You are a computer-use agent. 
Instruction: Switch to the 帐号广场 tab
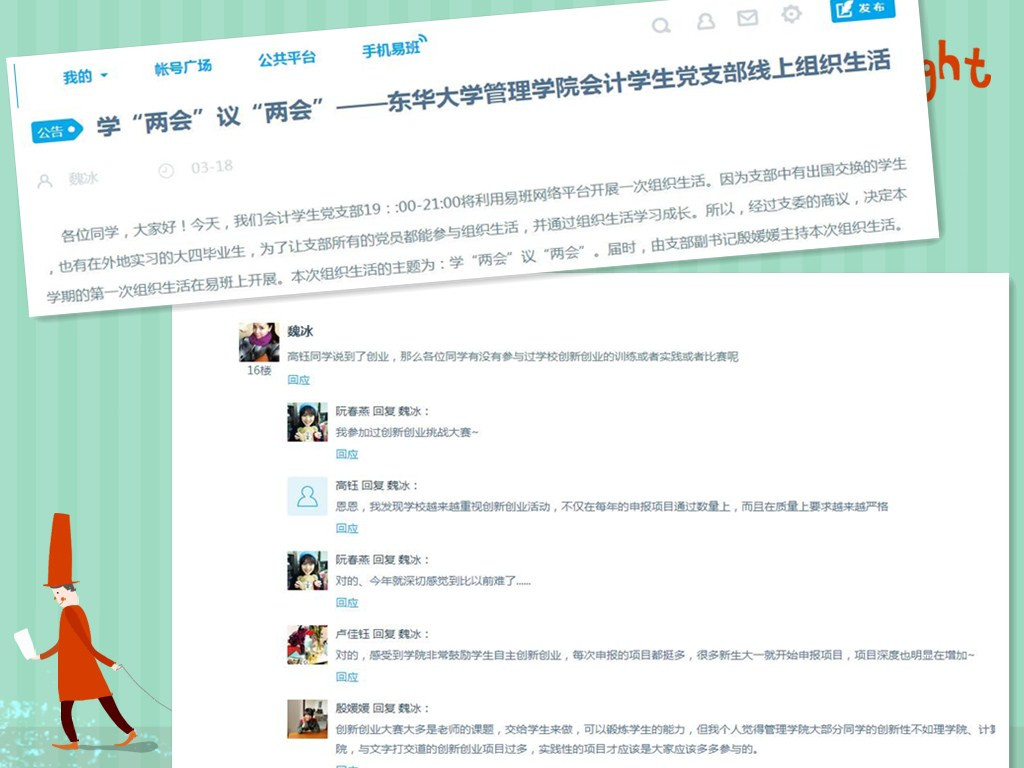click(x=183, y=67)
